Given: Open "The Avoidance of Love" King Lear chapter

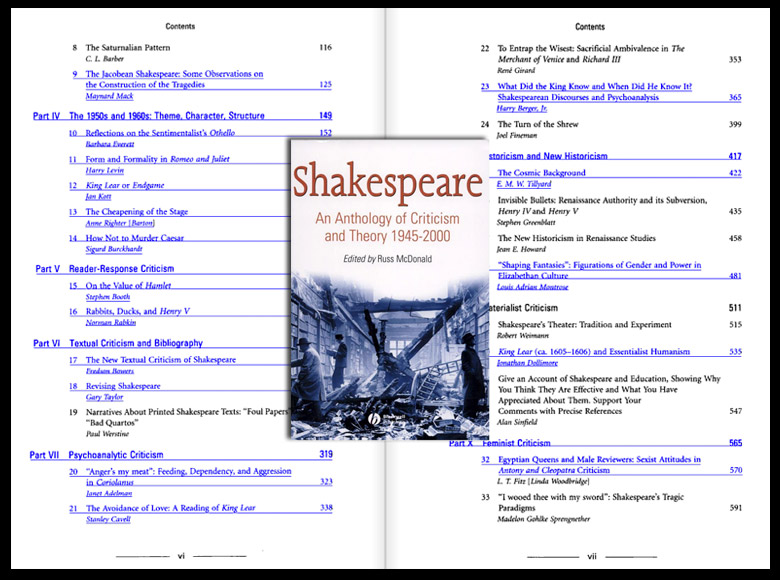Looking at the screenshot, I should (x=170, y=508).
